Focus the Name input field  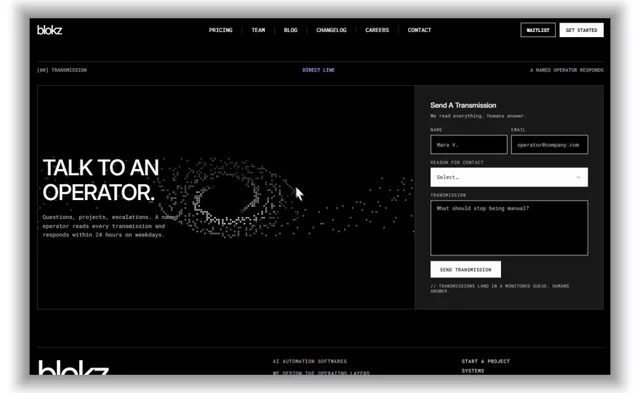tap(469, 144)
